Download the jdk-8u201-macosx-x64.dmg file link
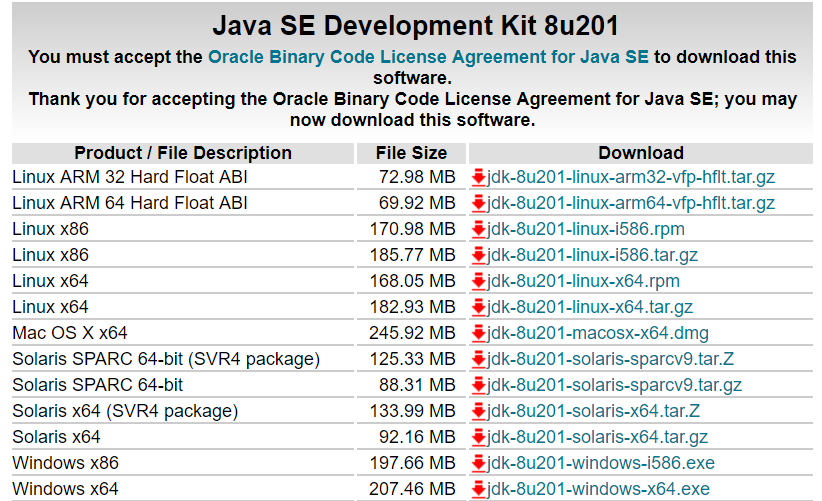Screen dimensions: 822x501 click(598, 333)
